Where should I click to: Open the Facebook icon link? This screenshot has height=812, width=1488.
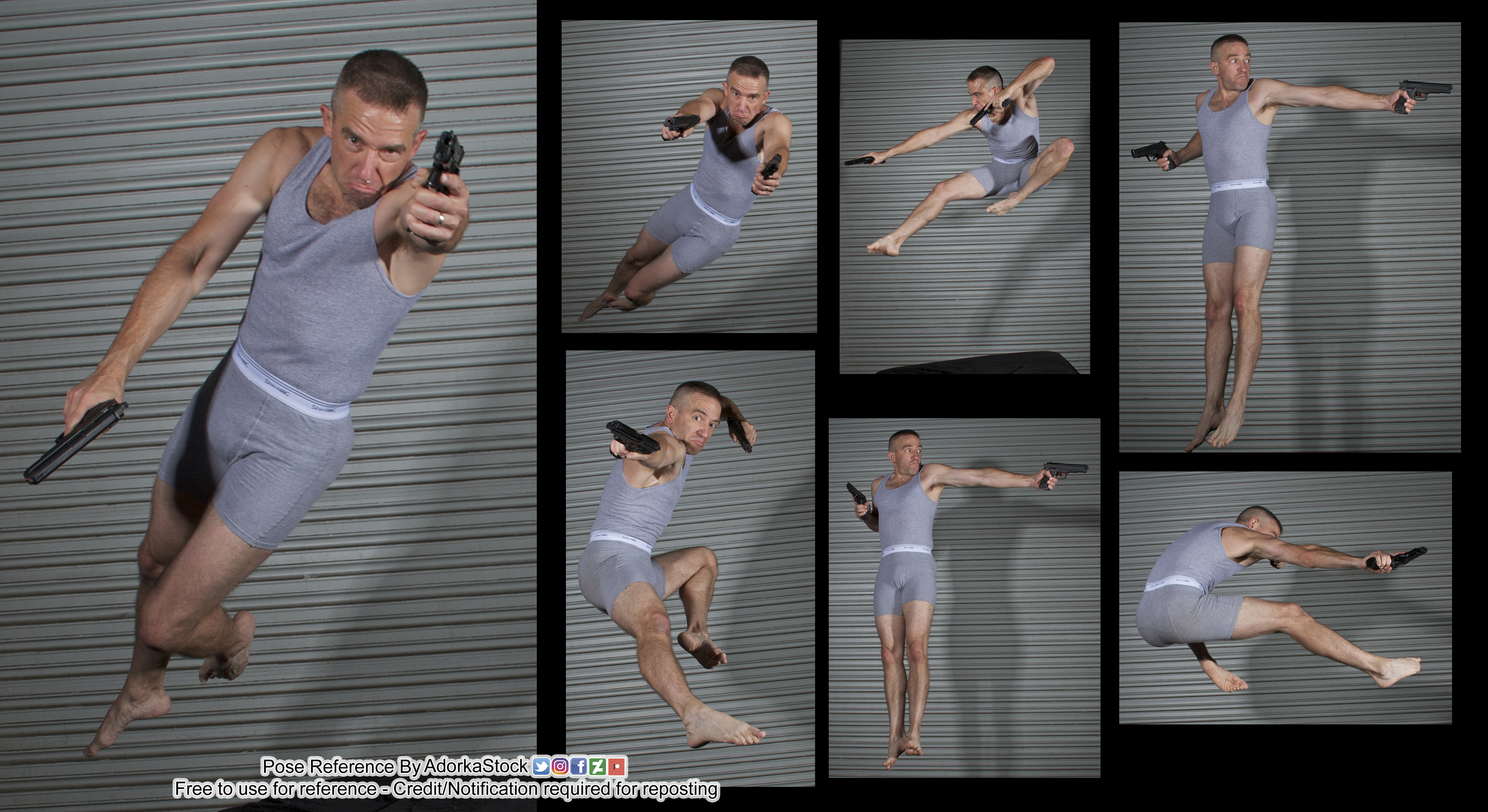pyautogui.click(x=579, y=766)
